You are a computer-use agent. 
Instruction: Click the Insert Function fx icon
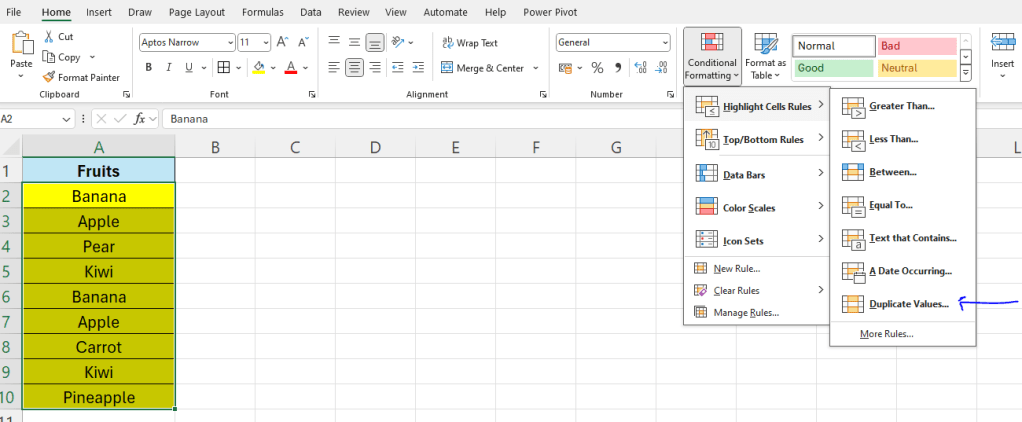[x=141, y=118]
